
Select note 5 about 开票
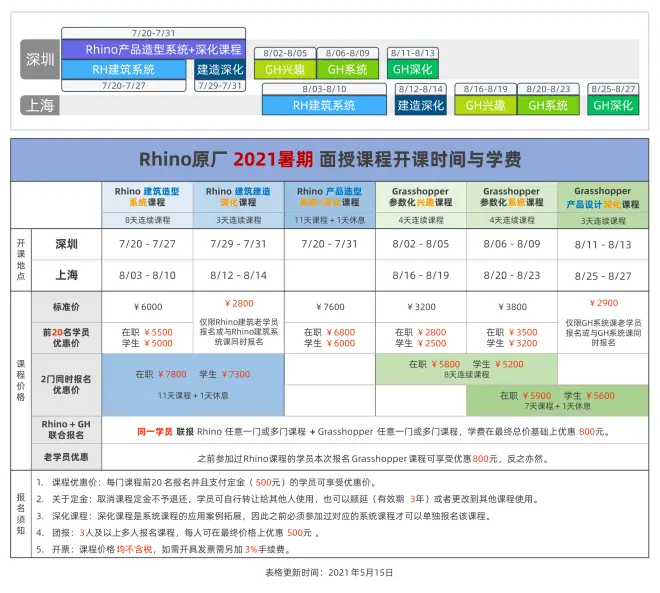pos(163,549)
